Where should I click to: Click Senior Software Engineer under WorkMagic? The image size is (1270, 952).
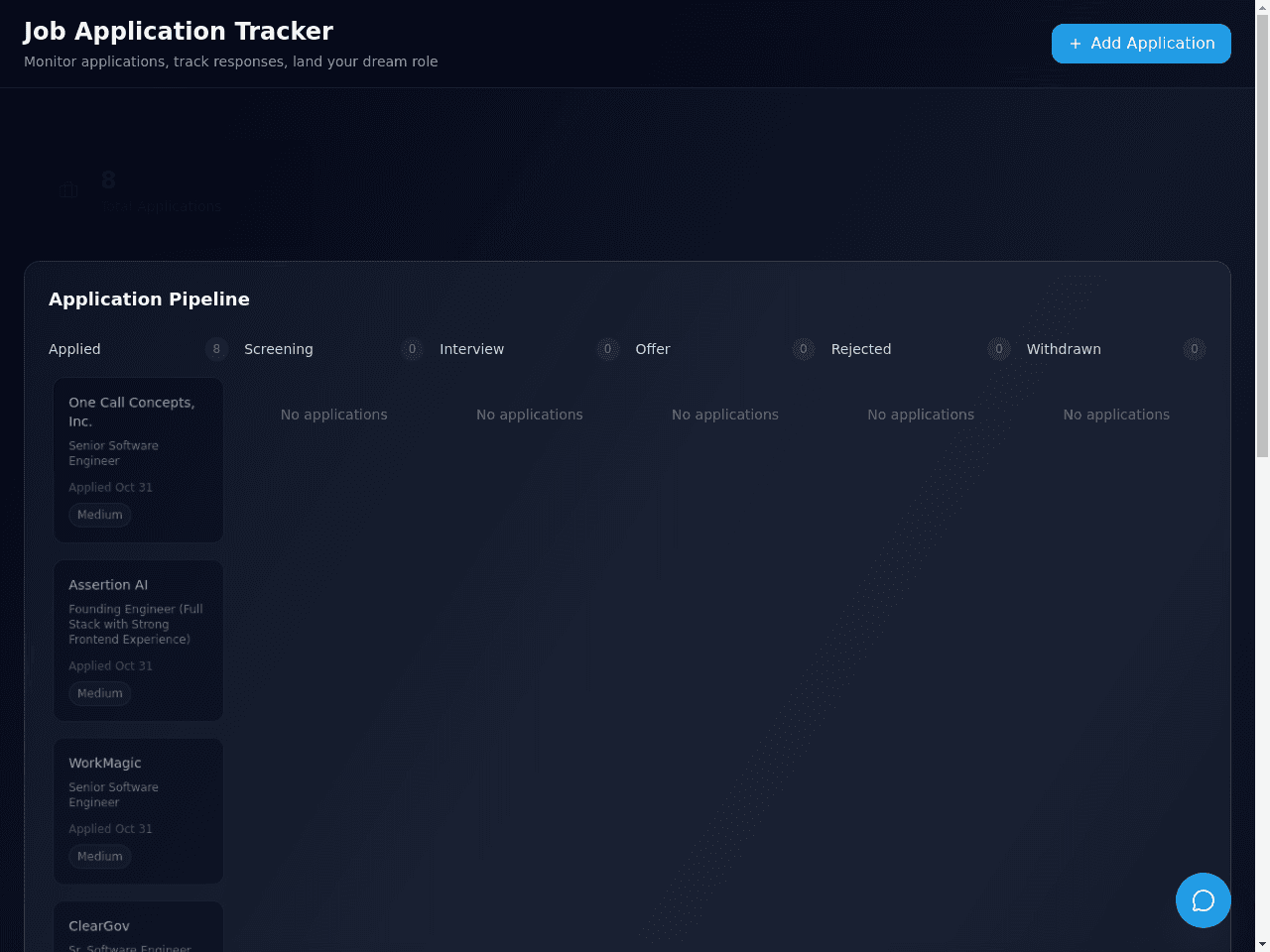[113, 794]
